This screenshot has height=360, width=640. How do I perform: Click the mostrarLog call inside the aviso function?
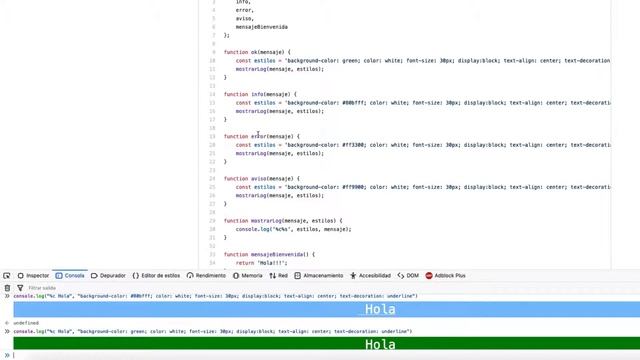(280, 196)
